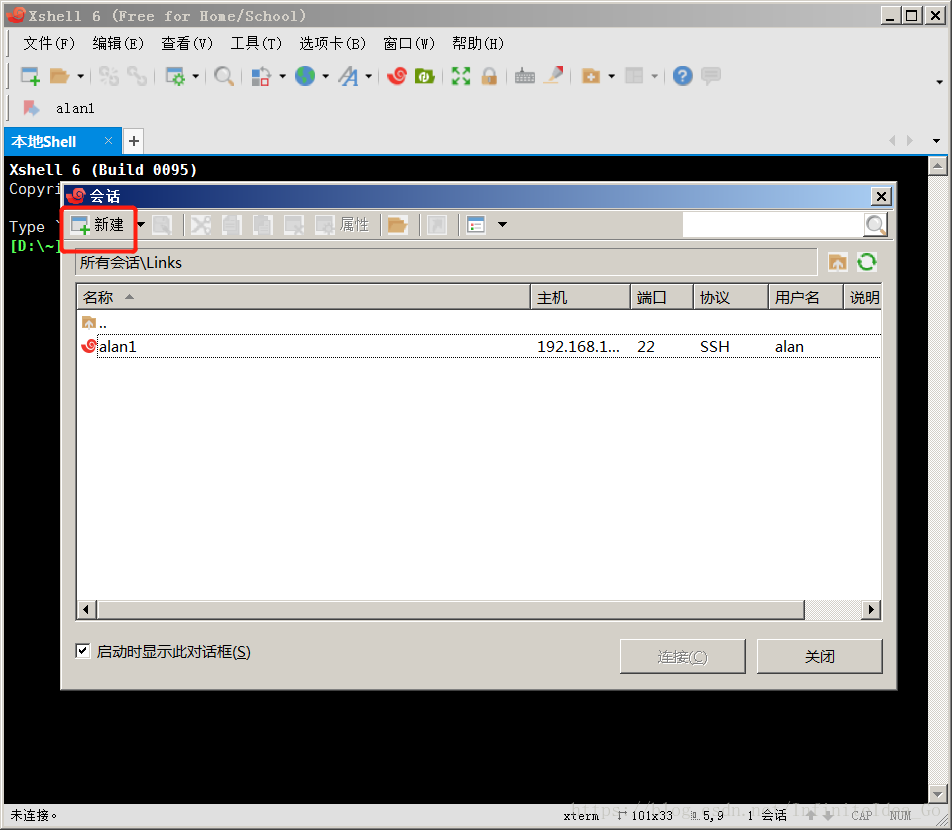Expand the properties dropdown arrow
The width and height of the screenshot is (952, 830).
pyautogui.click(x=196, y=77)
